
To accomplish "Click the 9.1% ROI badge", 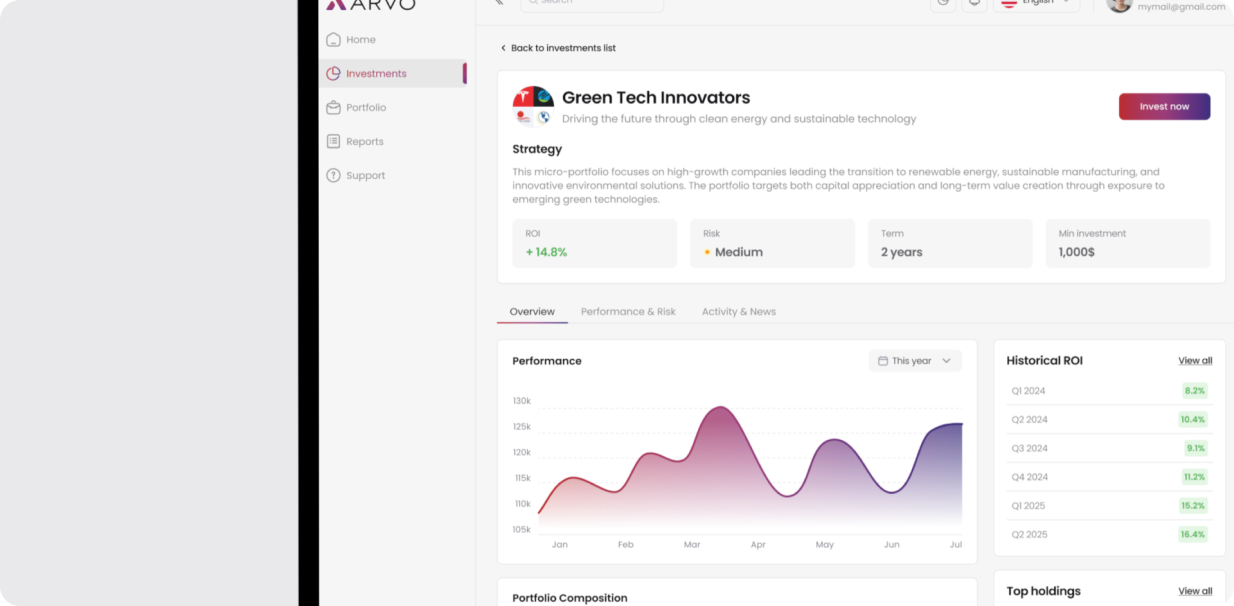I will (x=1196, y=448).
